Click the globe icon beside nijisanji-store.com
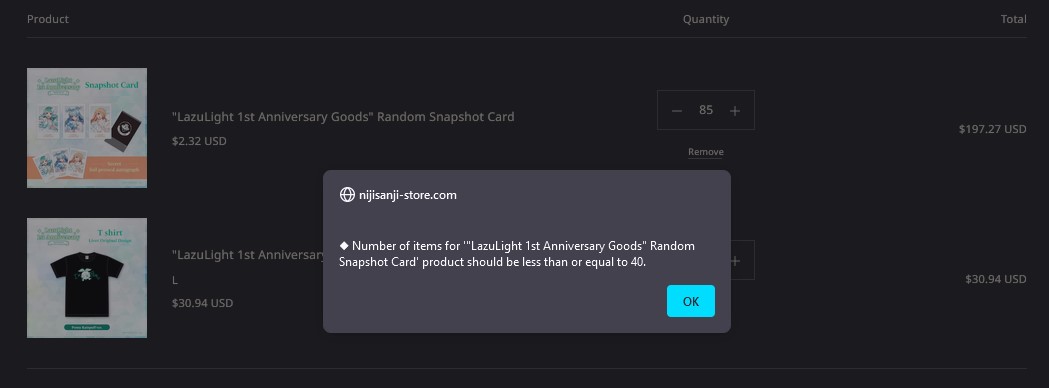The height and width of the screenshot is (388, 1049). click(347, 195)
